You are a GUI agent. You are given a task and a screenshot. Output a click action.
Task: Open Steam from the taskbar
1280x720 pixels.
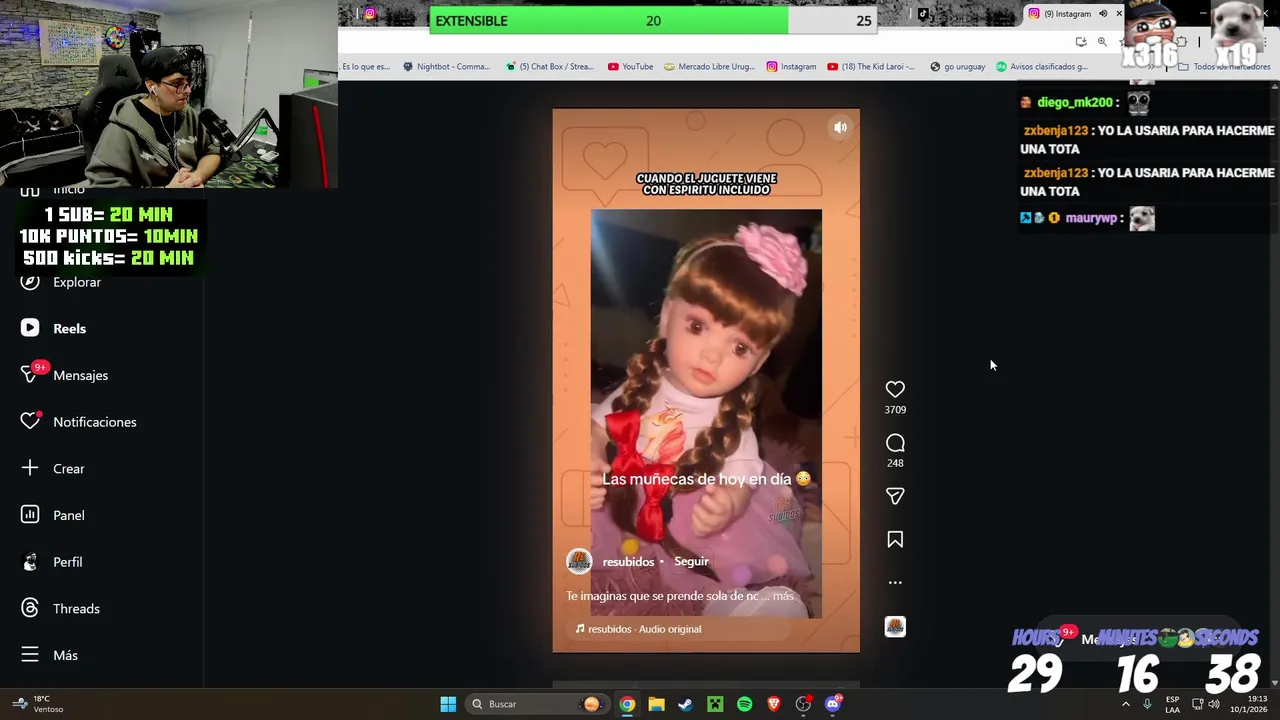(x=685, y=704)
